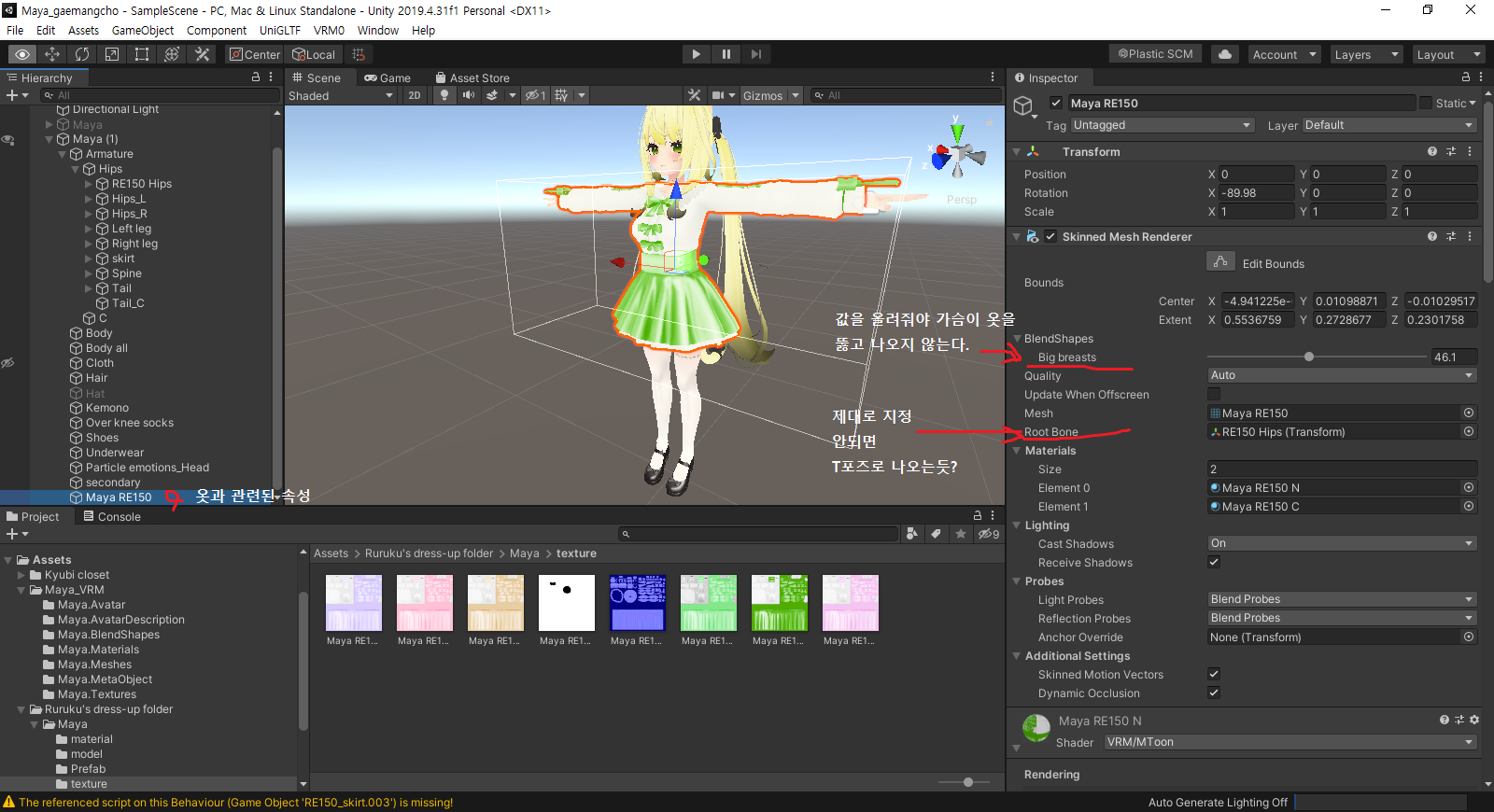Switch to Console tab
1494x812 pixels.
(112, 516)
